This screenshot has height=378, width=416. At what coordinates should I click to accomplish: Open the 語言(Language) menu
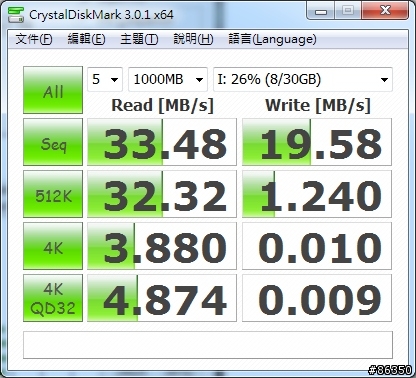coord(272,39)
